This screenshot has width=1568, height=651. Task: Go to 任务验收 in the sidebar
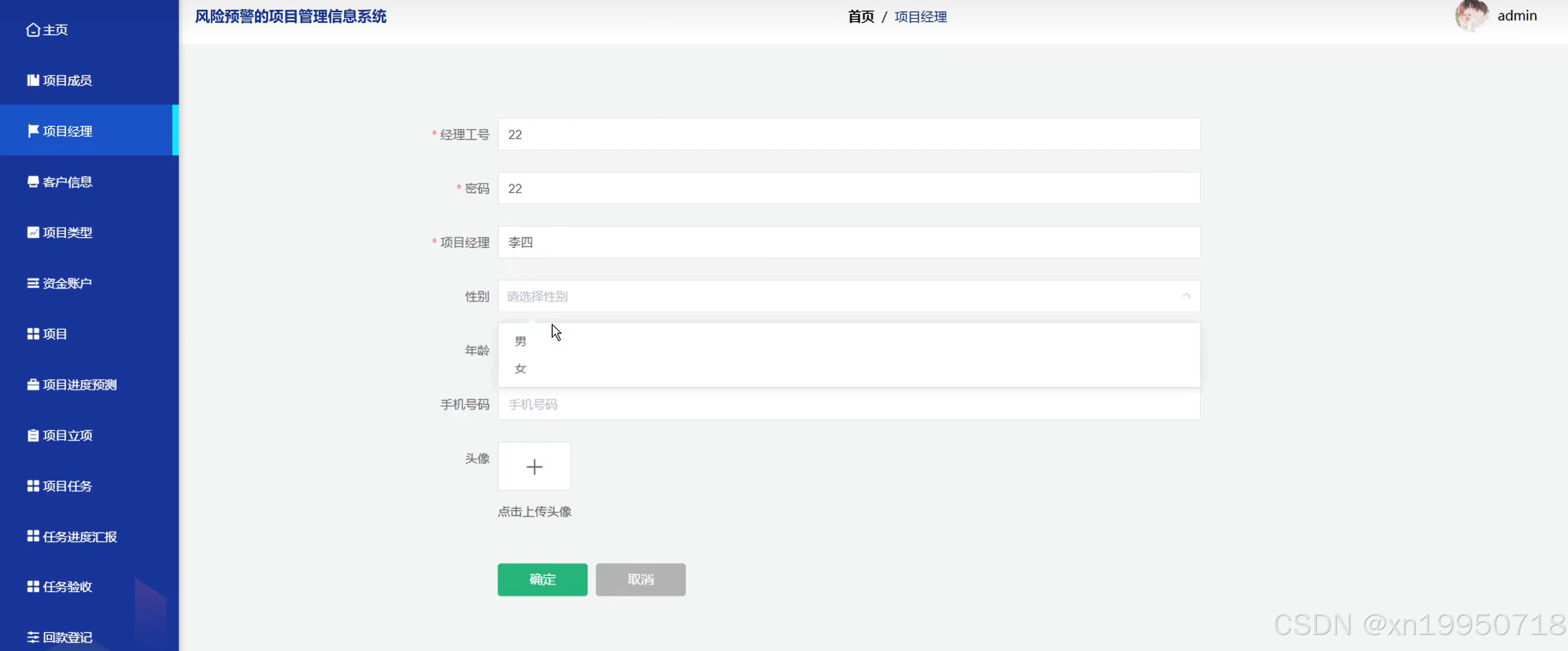click(90, 587)
